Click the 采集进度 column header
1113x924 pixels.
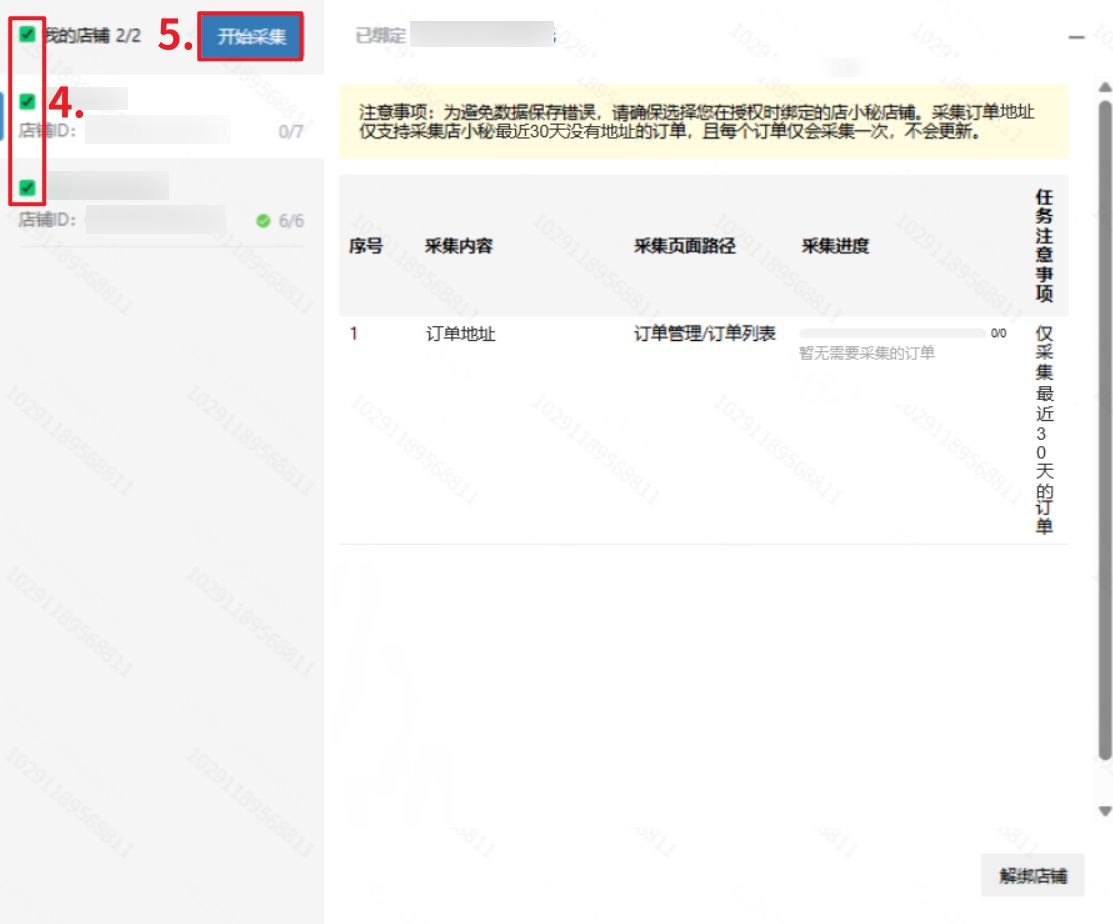[835, 246]
